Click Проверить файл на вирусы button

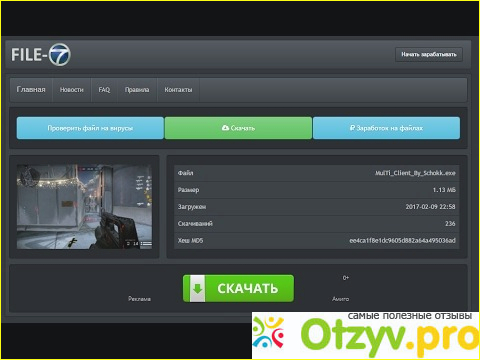tap(90, 128)
